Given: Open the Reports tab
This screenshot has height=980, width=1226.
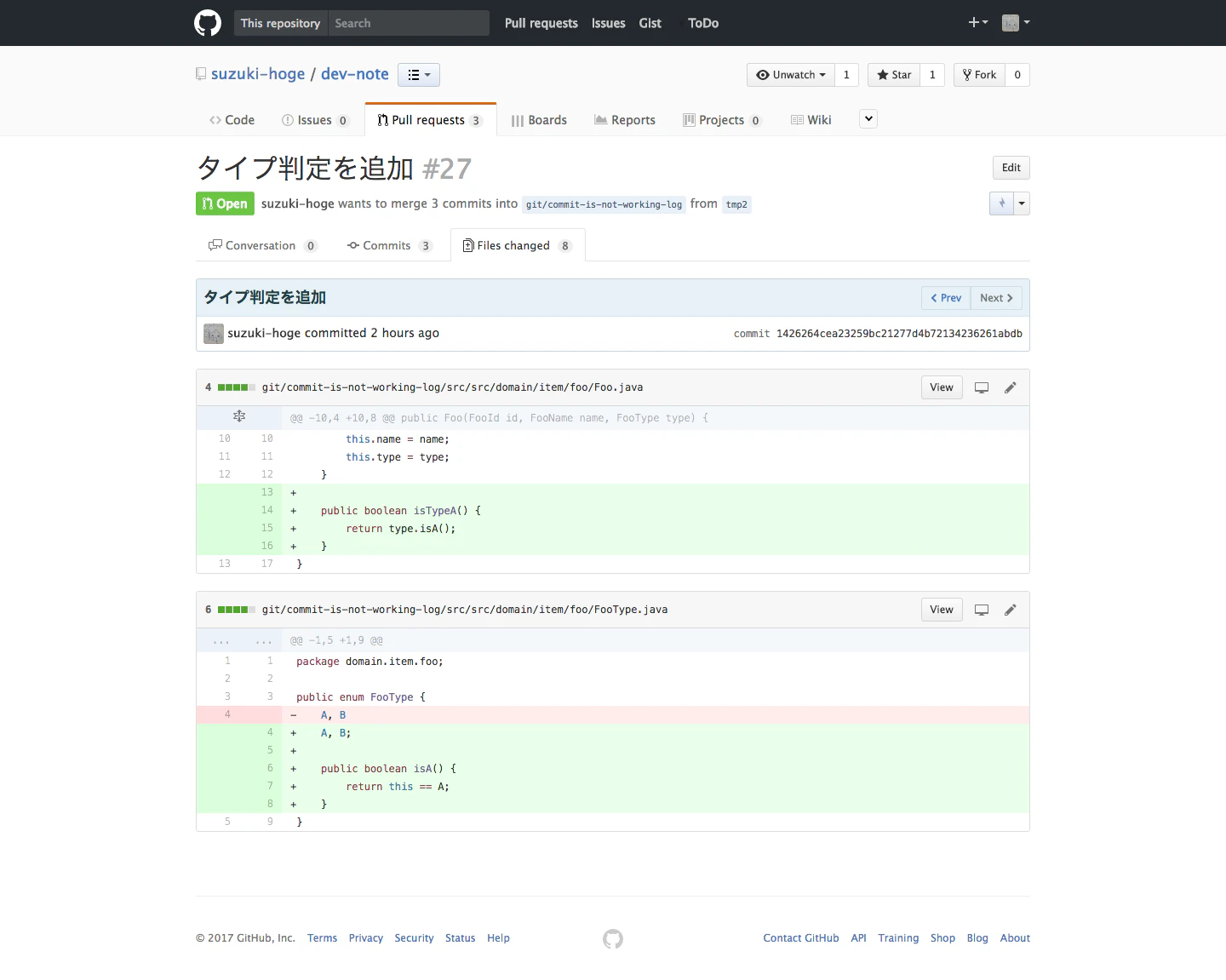Looking at the screenshot, I should (625, 120).
